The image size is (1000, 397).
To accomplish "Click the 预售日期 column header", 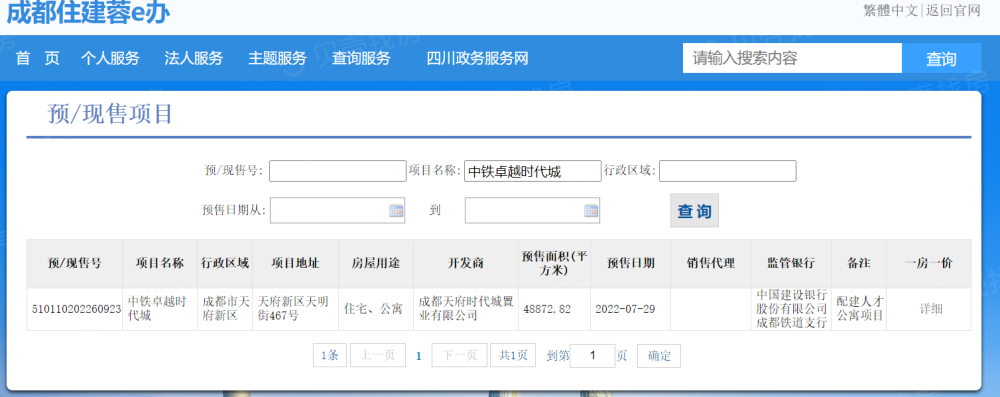I will coord(631,264).
